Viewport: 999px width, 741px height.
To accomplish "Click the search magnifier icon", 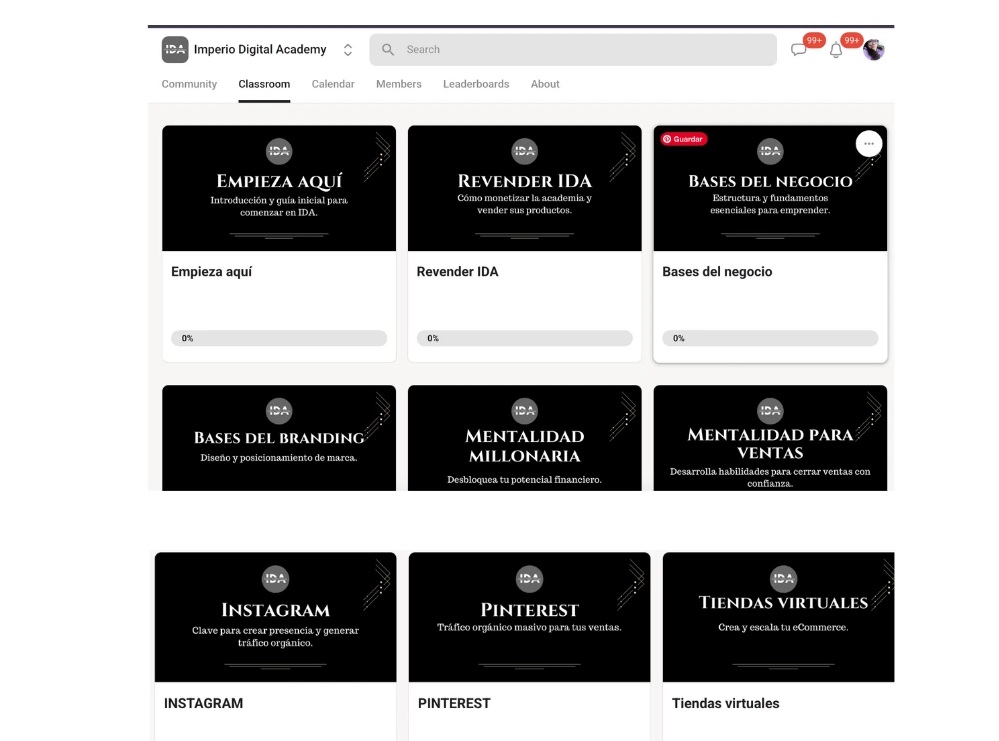I will pos(388,50).
